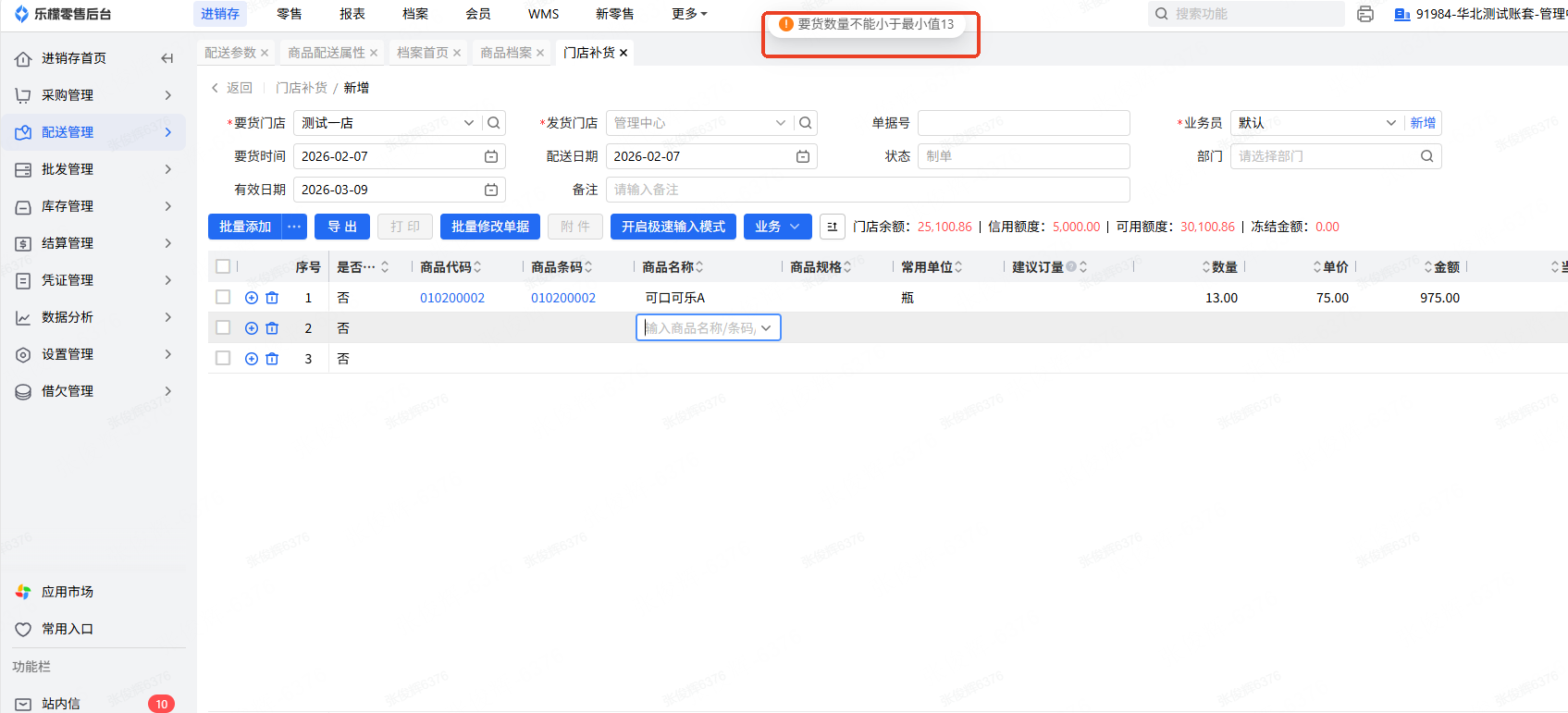The width and height of the screenshot is (1568, 713).
Task: Click the printer icon in the top bar
Action: coord(1365,14)
